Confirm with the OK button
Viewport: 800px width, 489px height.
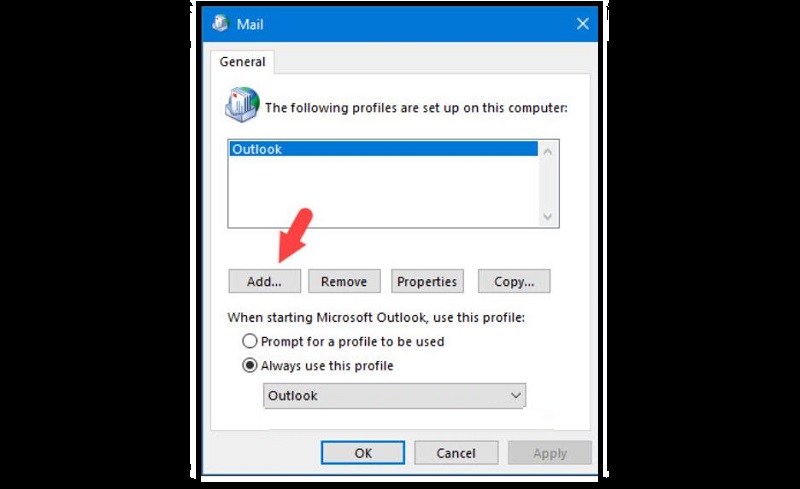click(x=363, y=453)
